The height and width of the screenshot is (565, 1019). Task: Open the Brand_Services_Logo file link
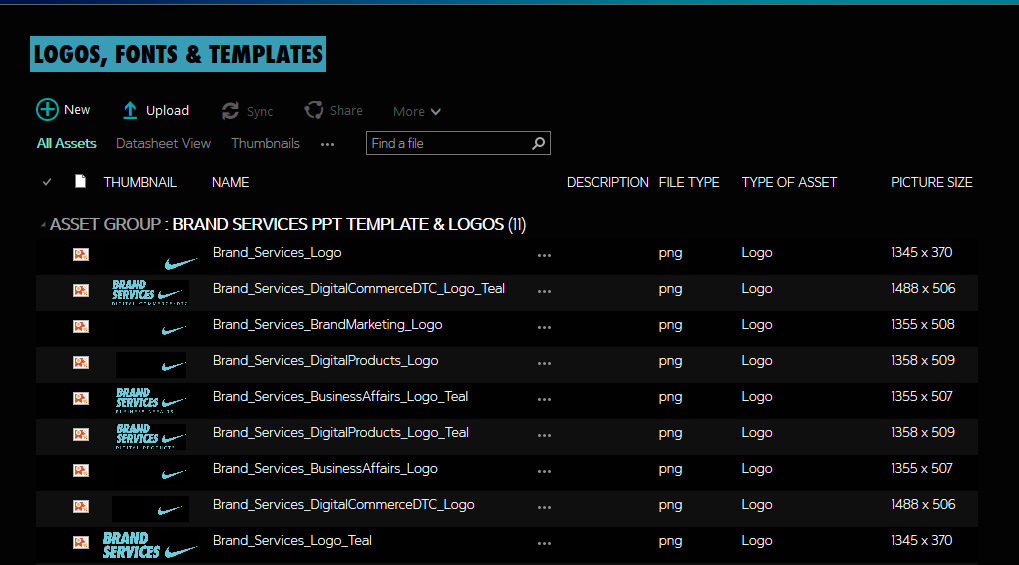click(x=277, y=252)
